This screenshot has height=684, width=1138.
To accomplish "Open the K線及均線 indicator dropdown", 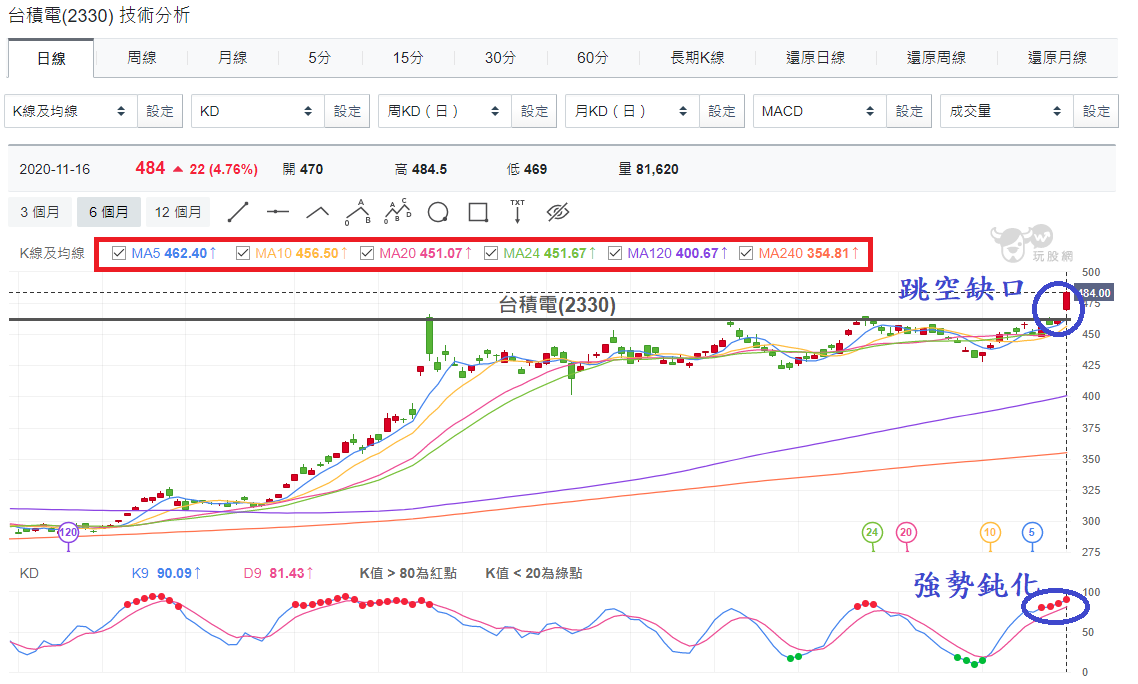I will click(70, 111).
